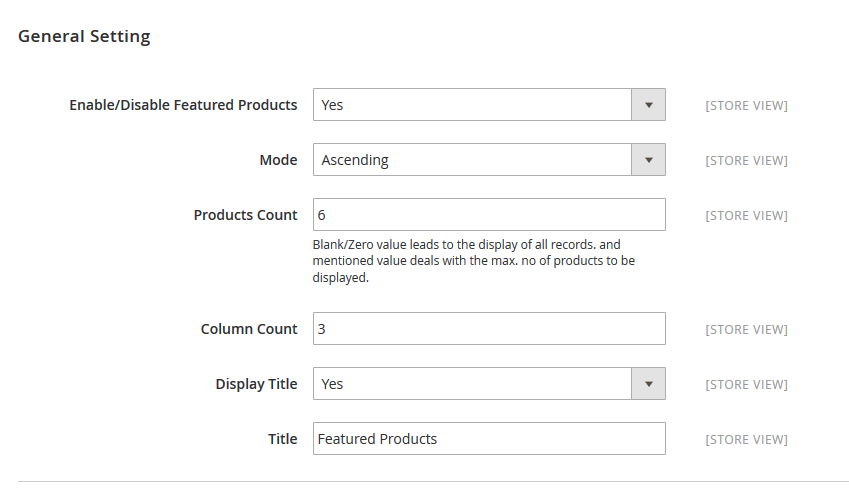This screenshot has width=849, height=488.
Task: Click the arrow icon of Enable/Disable Featured Products
Action: 648,105
